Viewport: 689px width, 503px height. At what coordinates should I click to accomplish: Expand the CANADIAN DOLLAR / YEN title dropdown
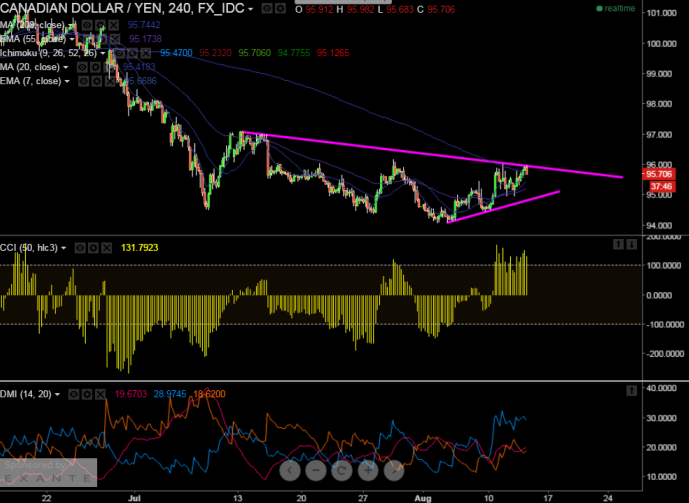click(250, 9)
